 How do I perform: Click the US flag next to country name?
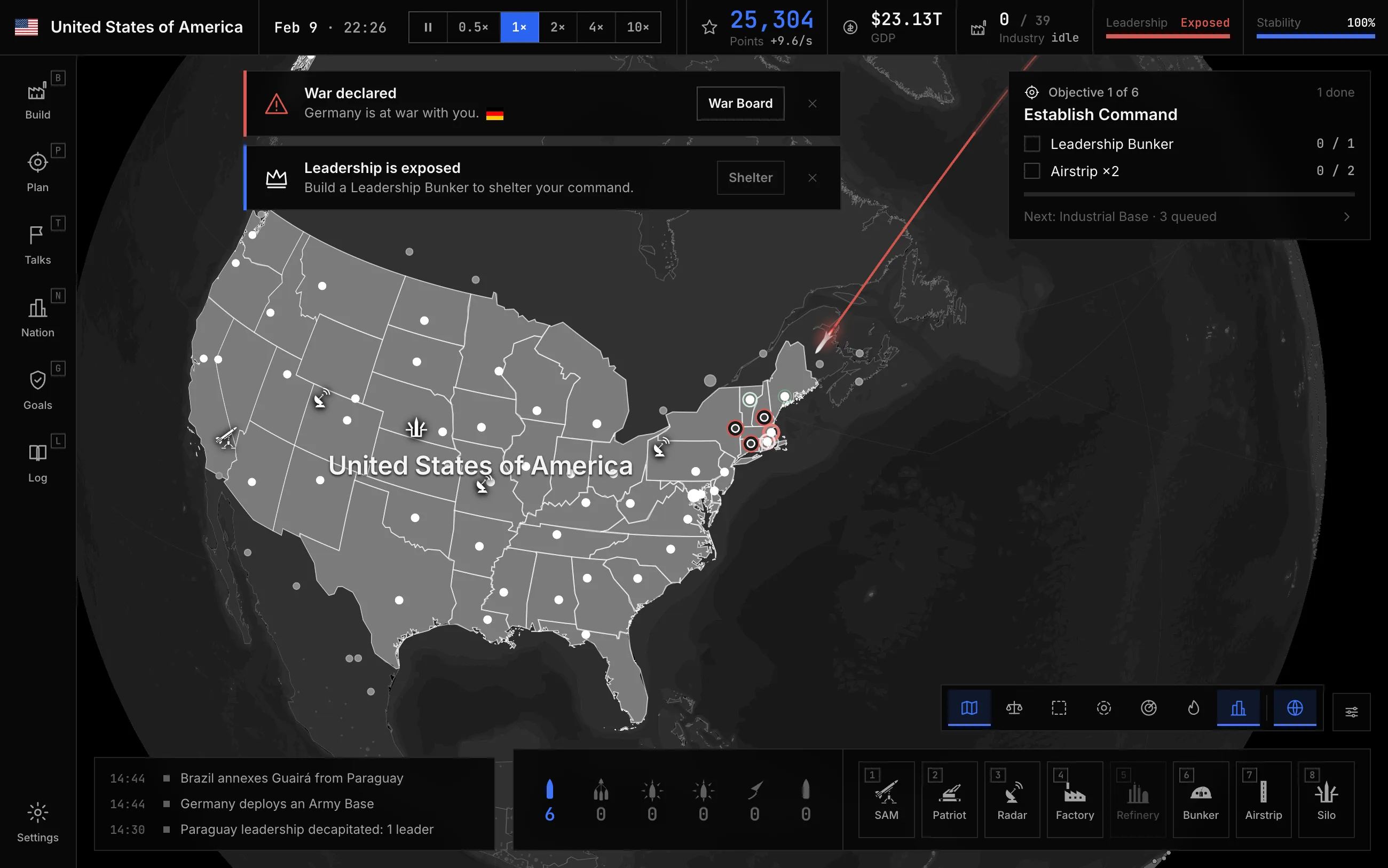[x=26, y=27]
